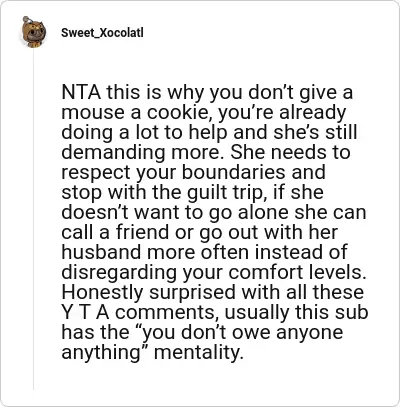This screenshot has width=400, height=407.
Task: Click the words "usually this sub"
Action: (296, 312)
